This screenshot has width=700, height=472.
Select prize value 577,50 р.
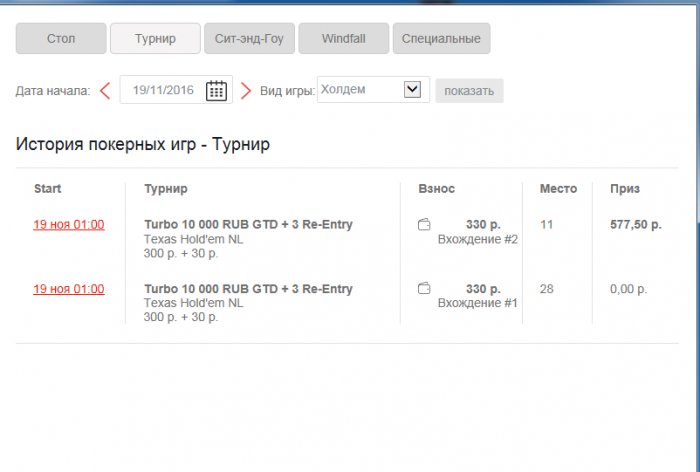click(x=636, y=224)
